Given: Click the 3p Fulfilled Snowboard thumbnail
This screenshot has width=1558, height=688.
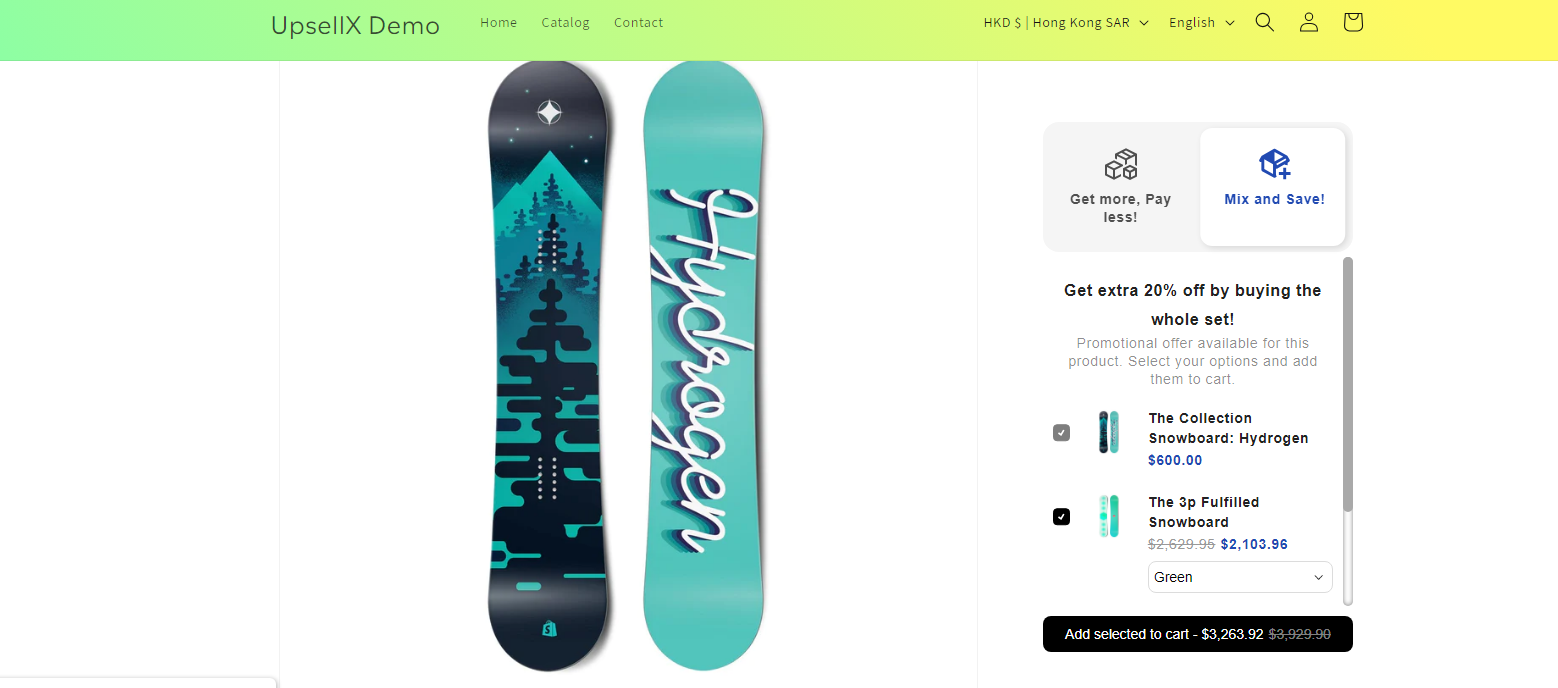Looking at the screenshot, I should click(1108, 516).
